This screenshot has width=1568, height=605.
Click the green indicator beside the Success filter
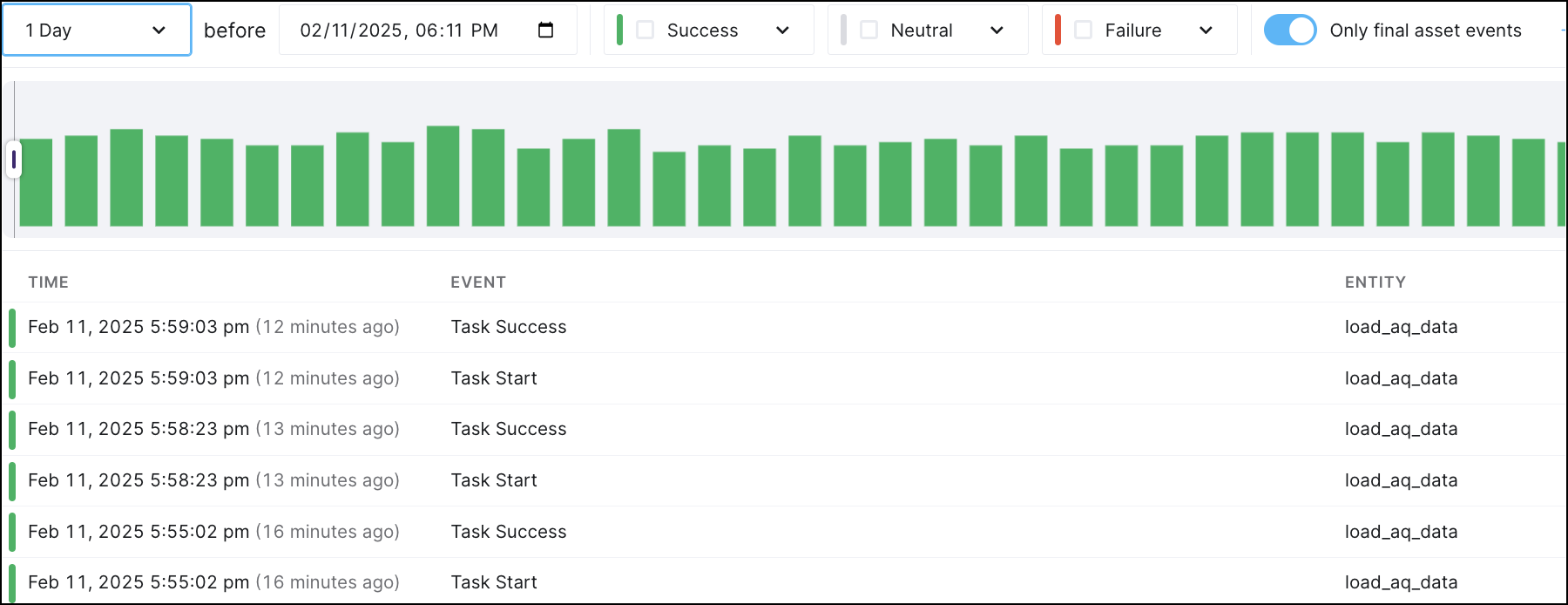click(619, 30)
